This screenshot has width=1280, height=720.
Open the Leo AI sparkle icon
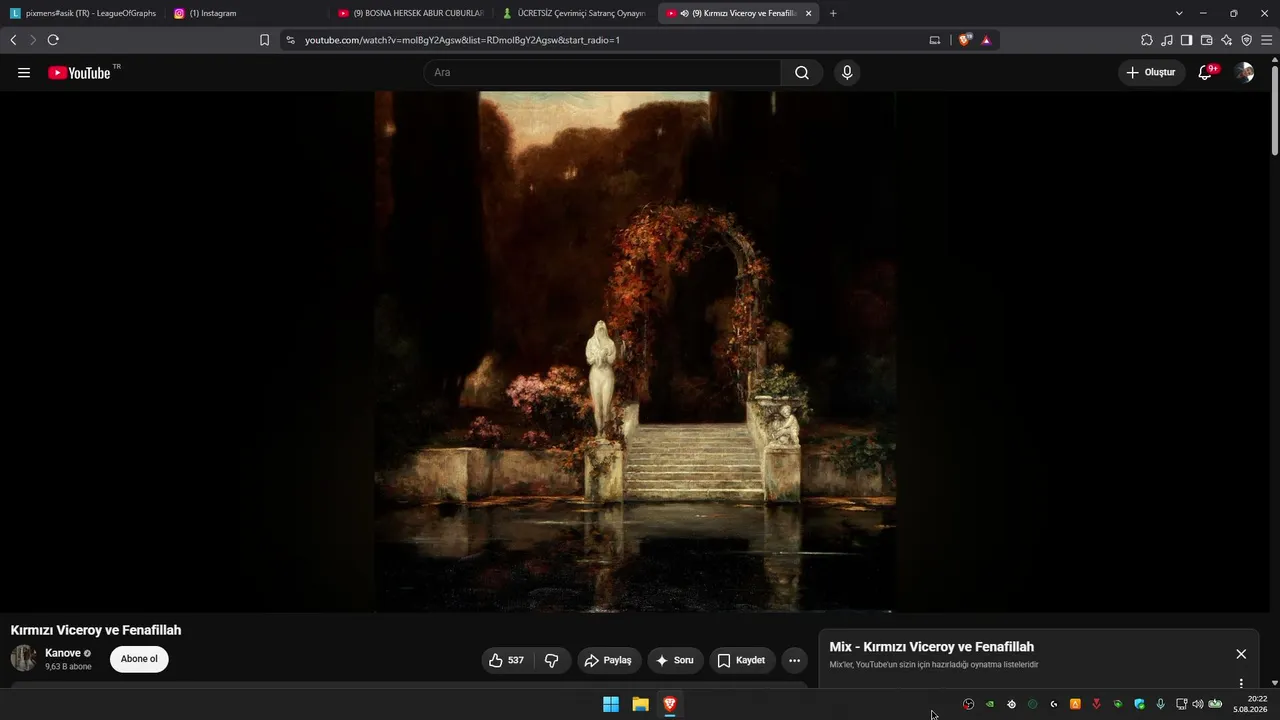click(1226, 40)
